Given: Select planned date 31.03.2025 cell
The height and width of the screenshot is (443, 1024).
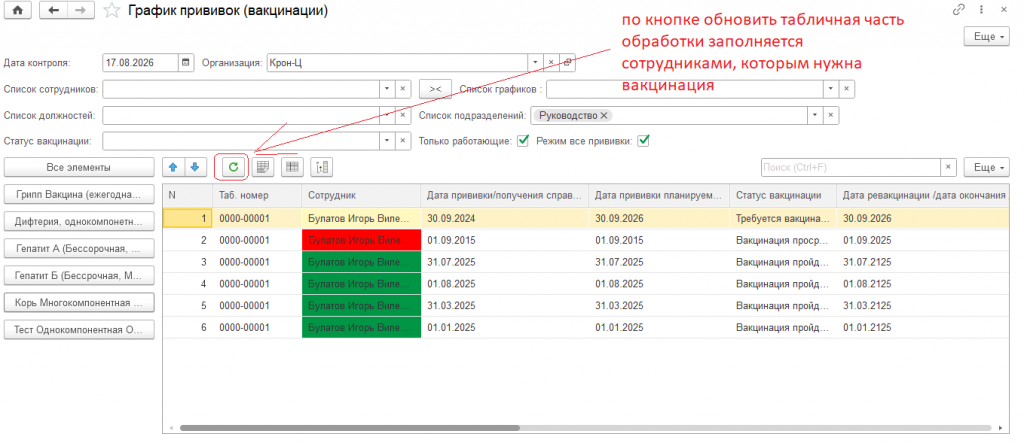Looking at the screenshot, I should pyautogui.click(x=660, y=305).
